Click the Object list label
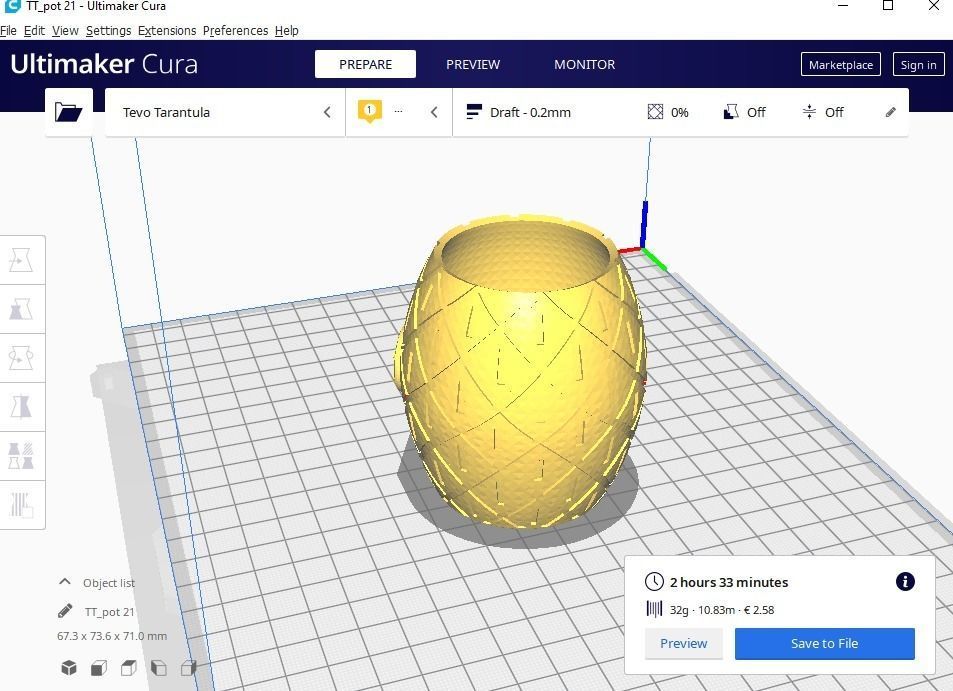The image size is (953, 691). (x=109, y=583)
